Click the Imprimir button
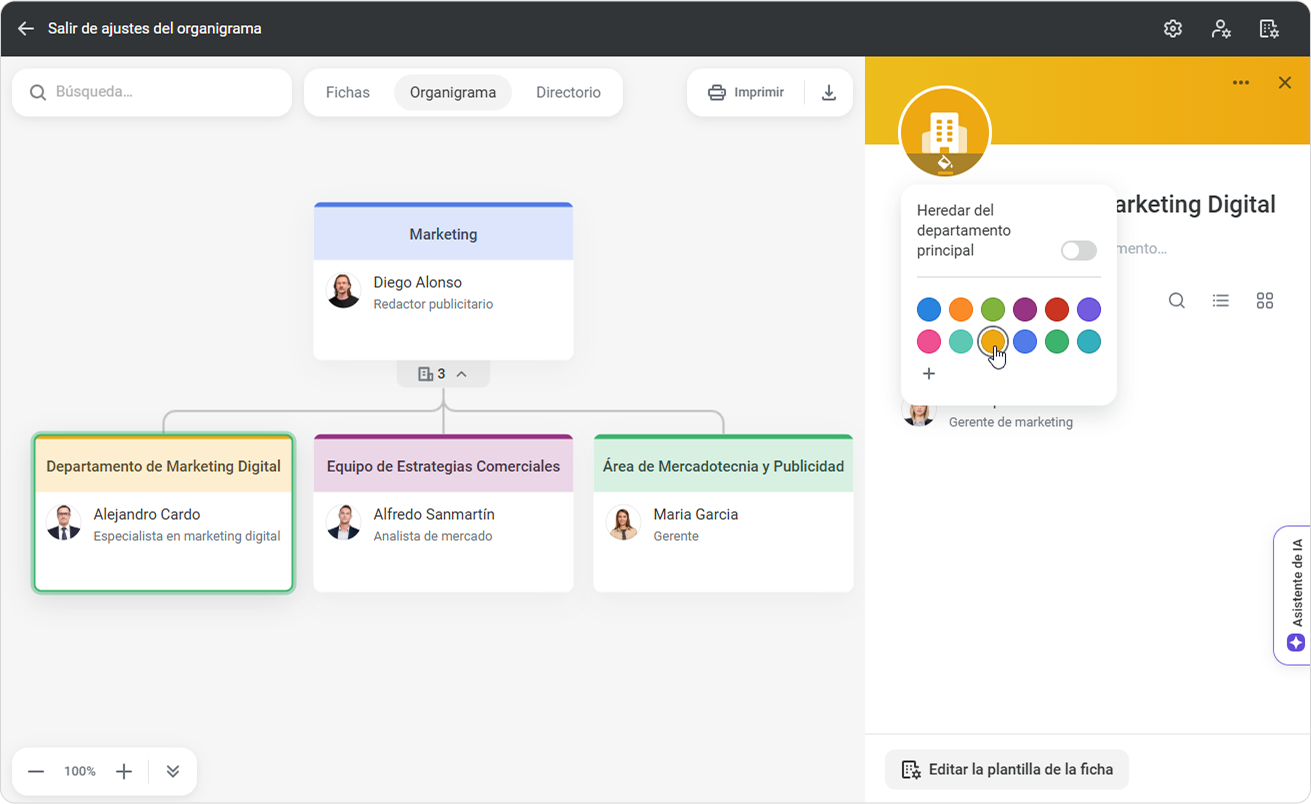Screen dimensions: 1311x804 (746, 93)
